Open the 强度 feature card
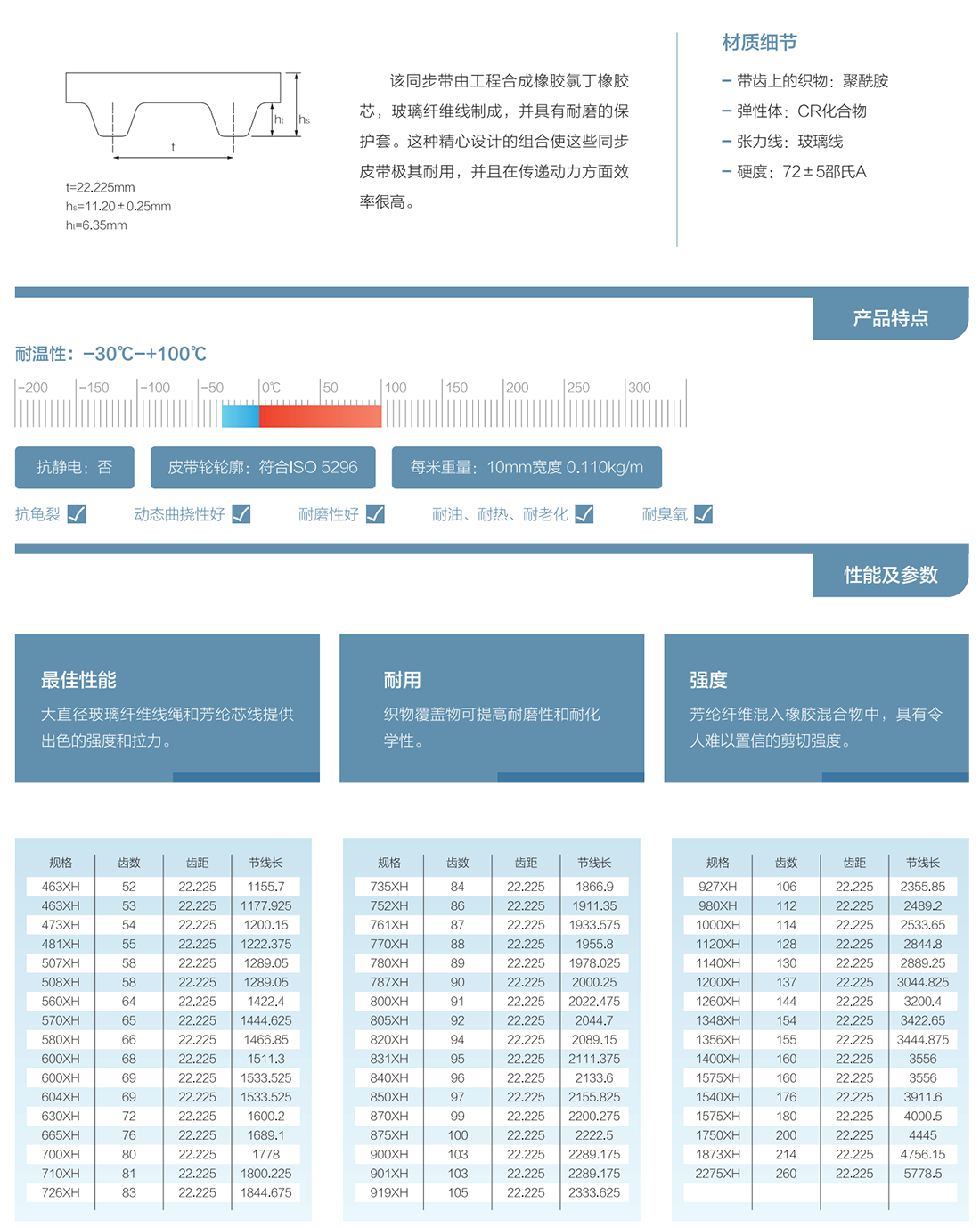This screenshot has height=1228, width=980. click(x=816, y=708)
